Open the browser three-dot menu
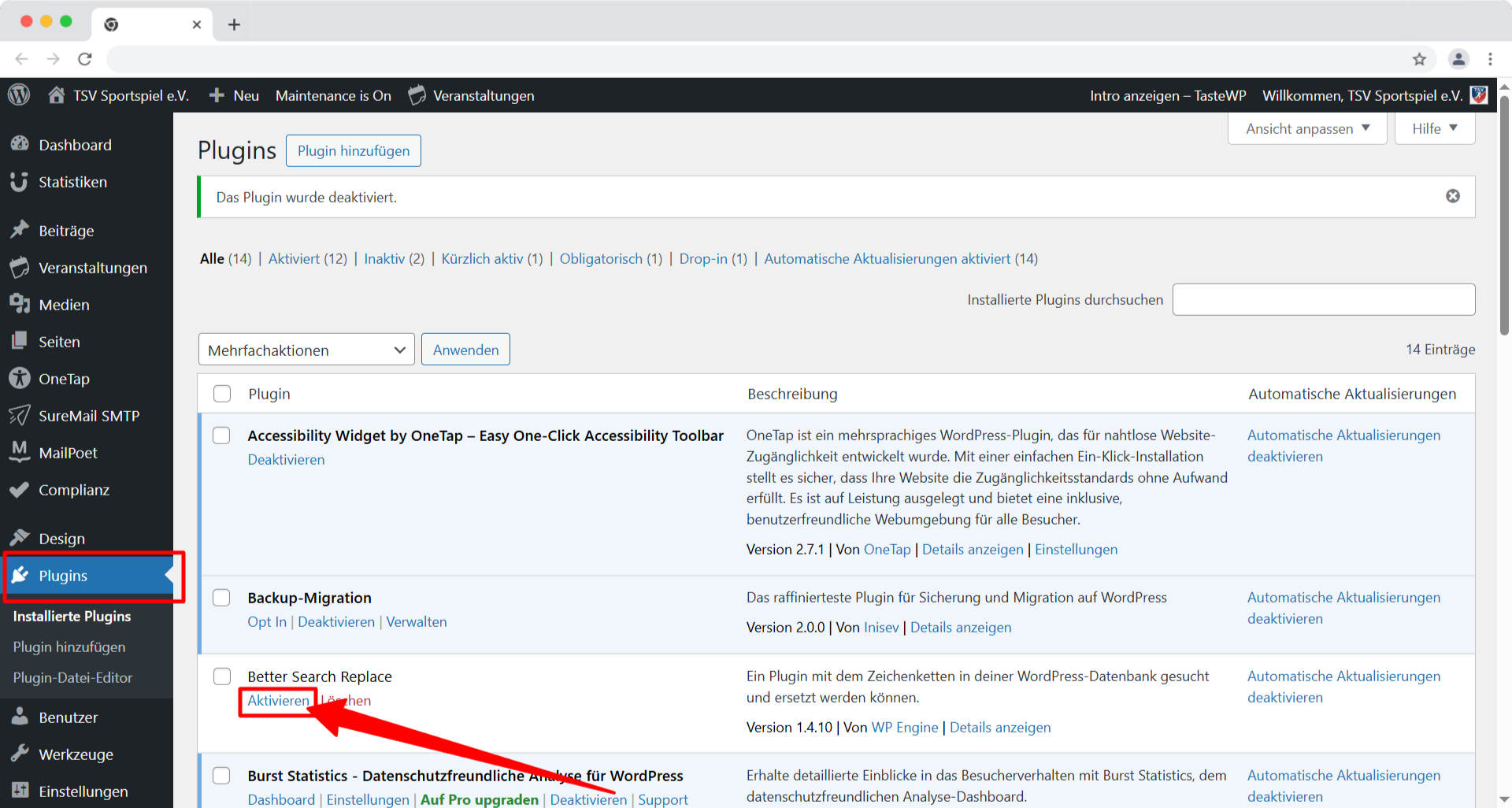1512x808 pixels. (x=1490, y=59)
